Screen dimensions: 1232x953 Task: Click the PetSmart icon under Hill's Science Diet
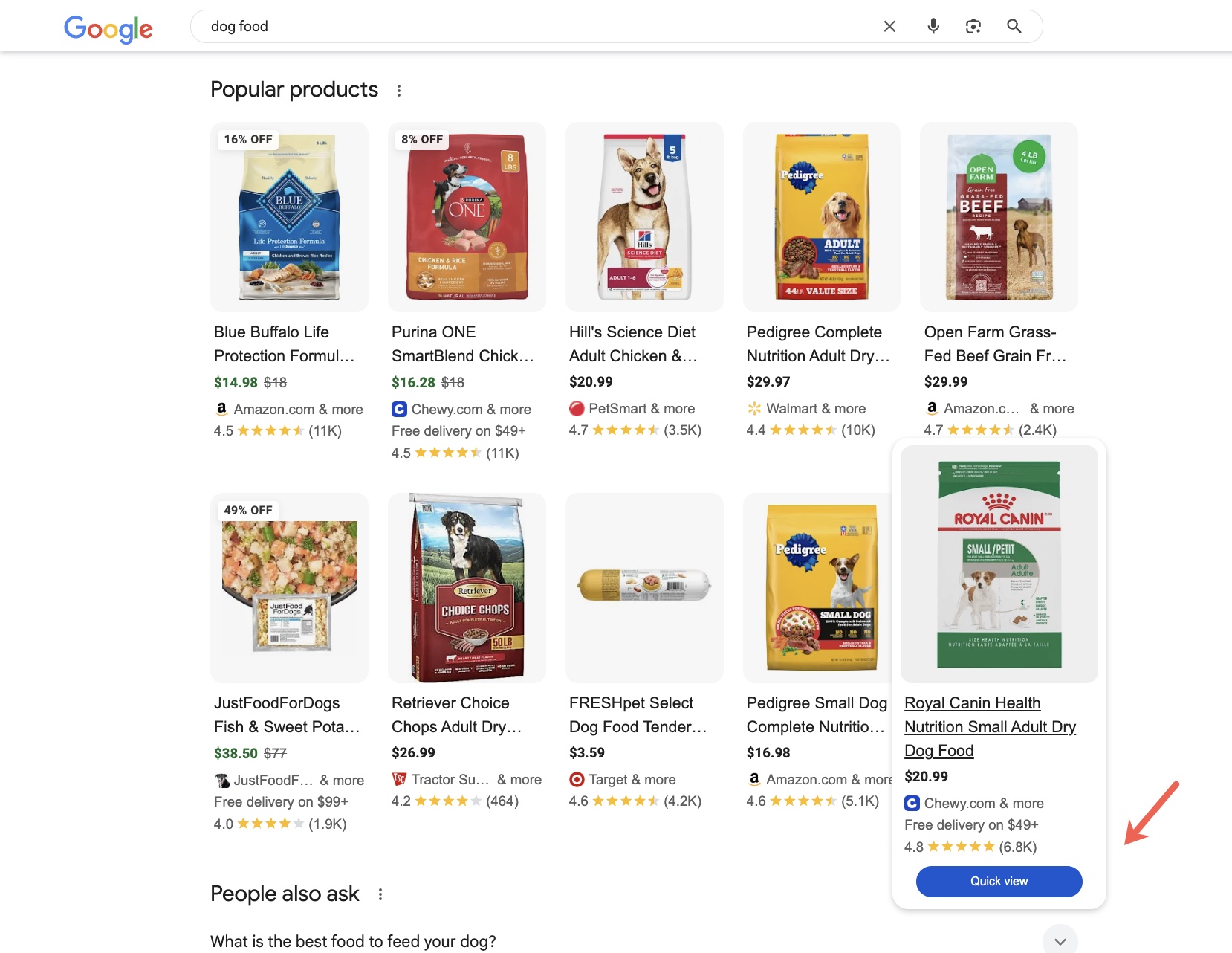[x=577, y=408]
